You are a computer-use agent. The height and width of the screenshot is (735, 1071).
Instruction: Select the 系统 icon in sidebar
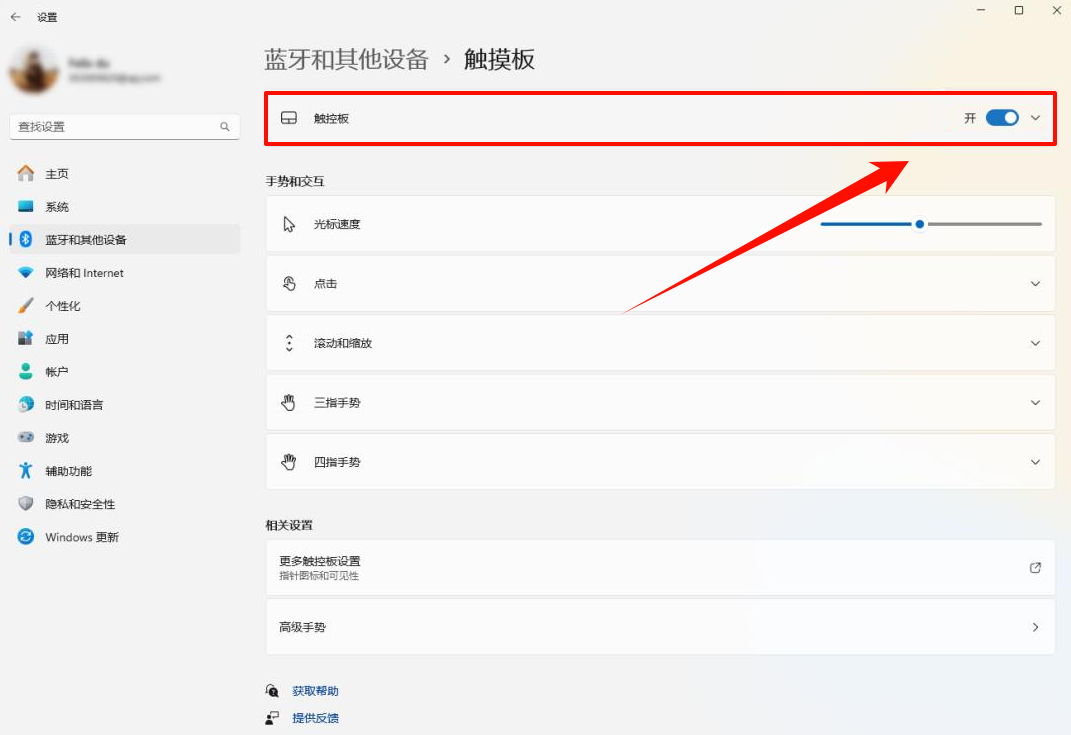pyautogui.click(x=26, y=206)
